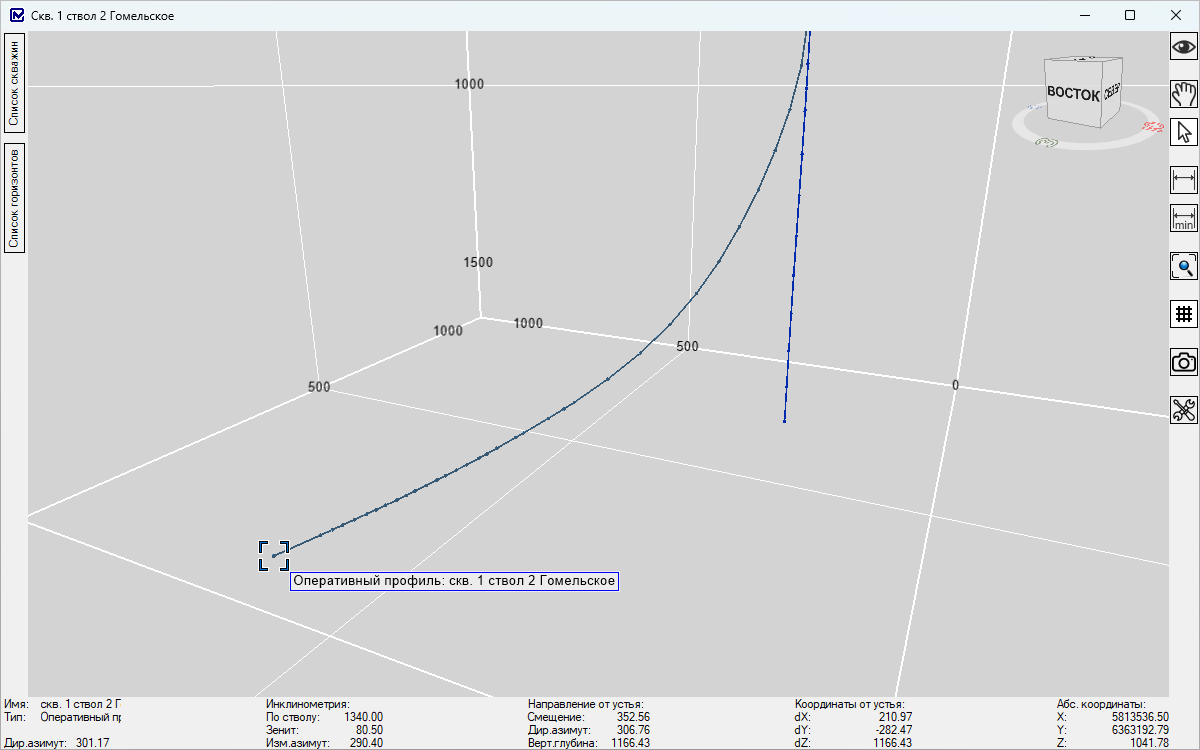This screenshot has height=750, width=1200.
Task: Click the ВОСТОК face of the view cube
Action: tap(1072, 93)
